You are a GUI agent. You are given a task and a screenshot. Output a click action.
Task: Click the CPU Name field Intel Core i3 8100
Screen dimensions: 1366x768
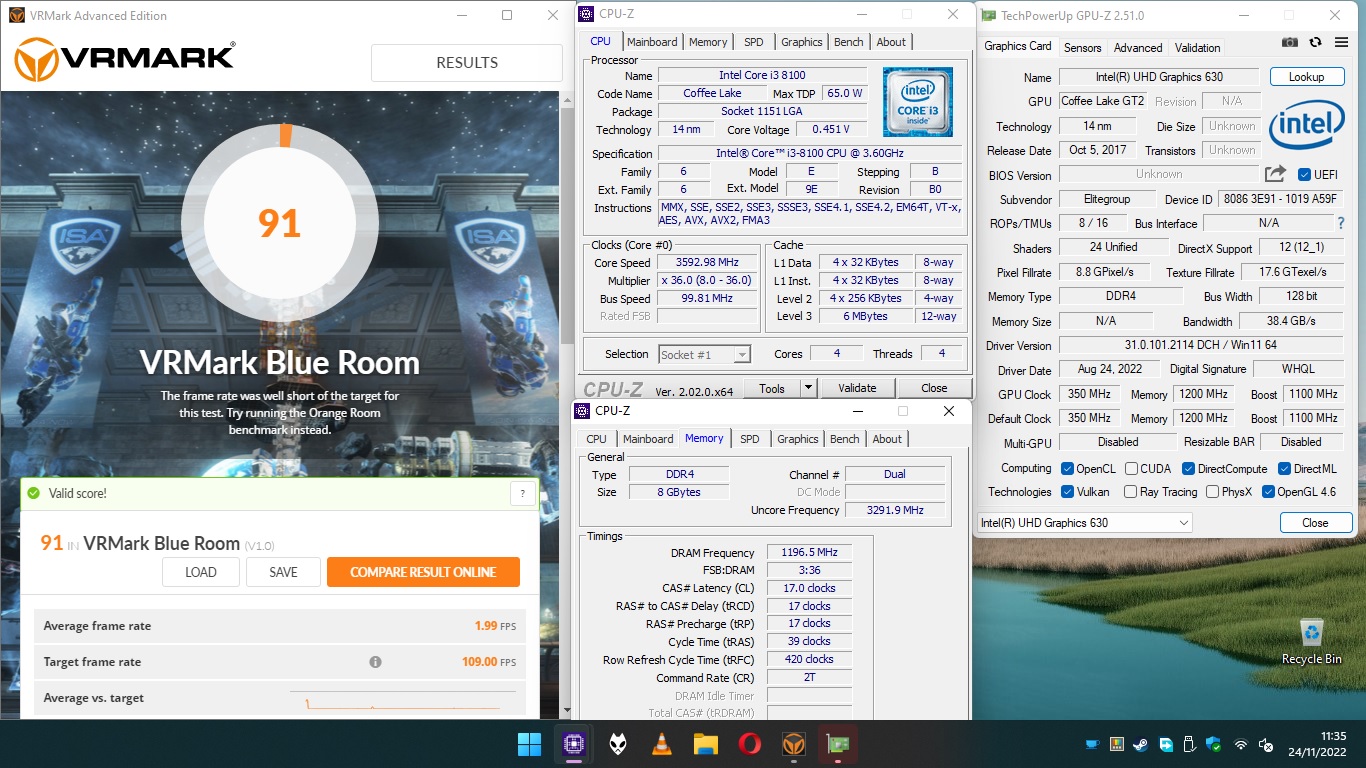click(x=762, y=75)
